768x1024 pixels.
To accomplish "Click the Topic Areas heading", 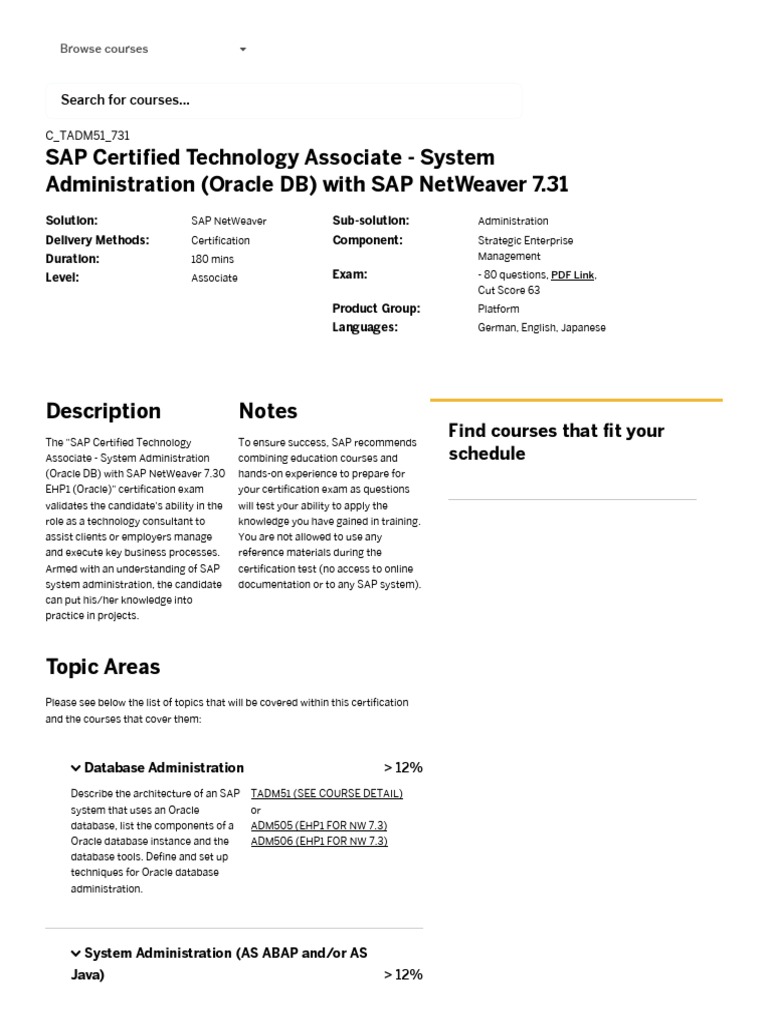I will pos(103,667).
